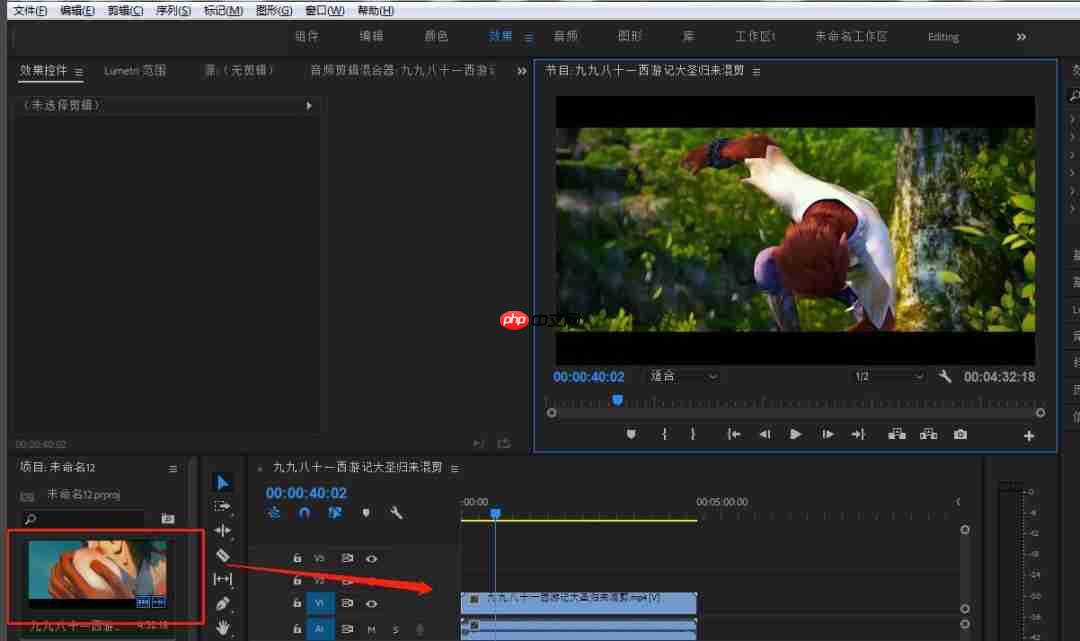Pick the Pen tool in the timeline toolbar

[222, 603]
